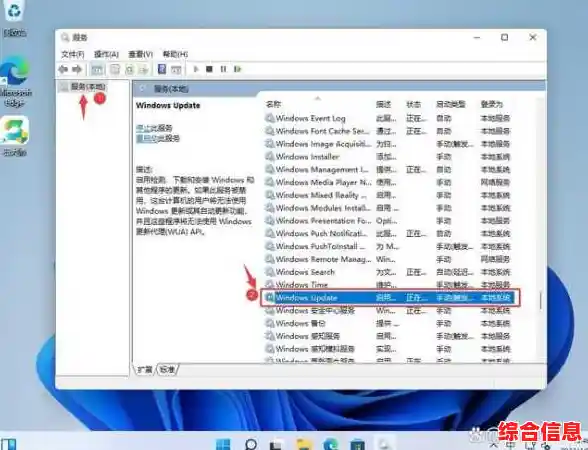
Task: Select the Windows PushToInstall service row
Action: point(388,246)
